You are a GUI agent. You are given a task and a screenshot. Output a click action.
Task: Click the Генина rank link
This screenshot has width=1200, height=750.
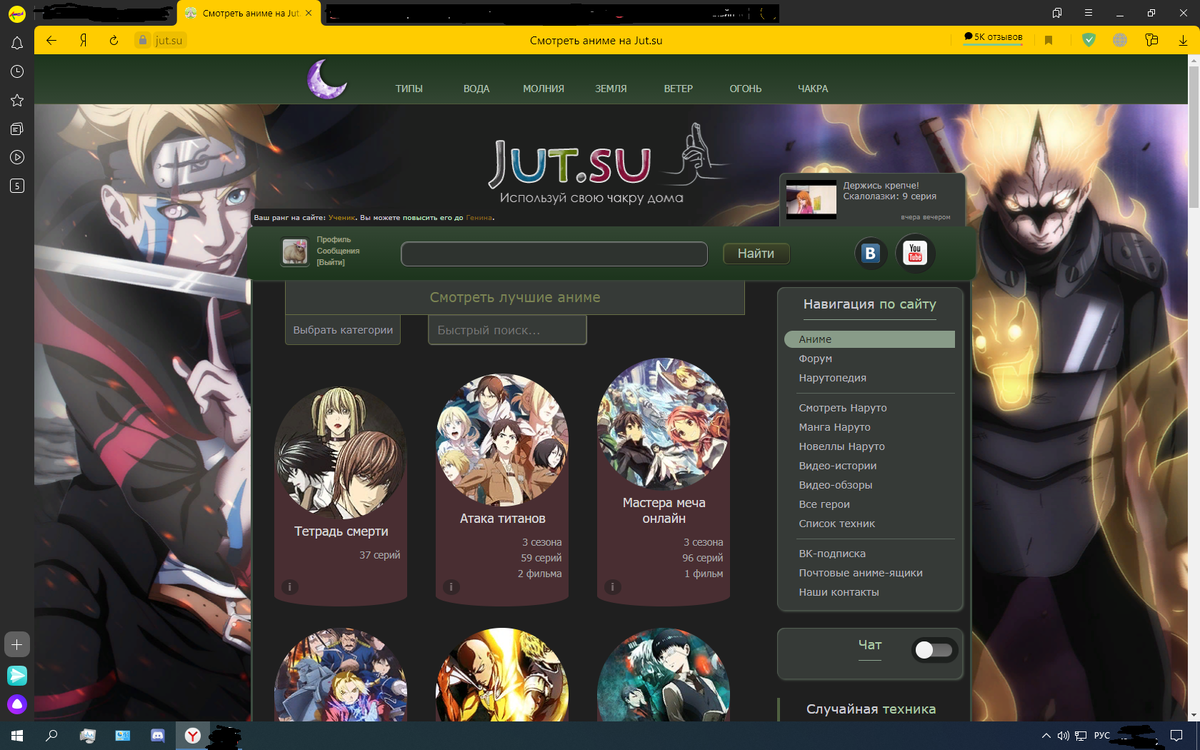(x=479, y=217)
